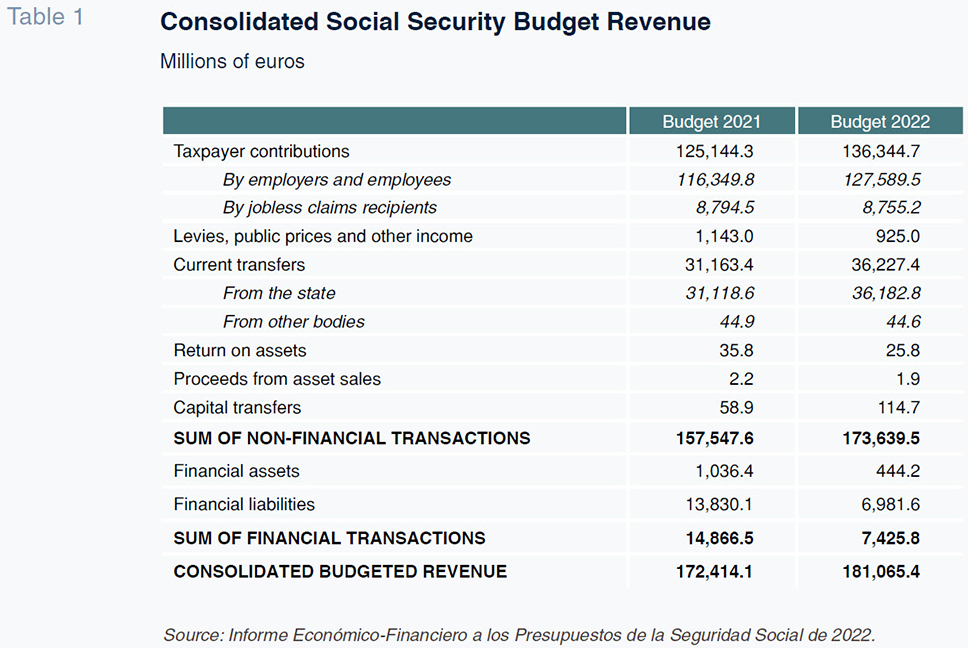Select Financial assets 2021 value 1,036.4
The width and height of the screenshot is (969, 648).
point(724,471)
